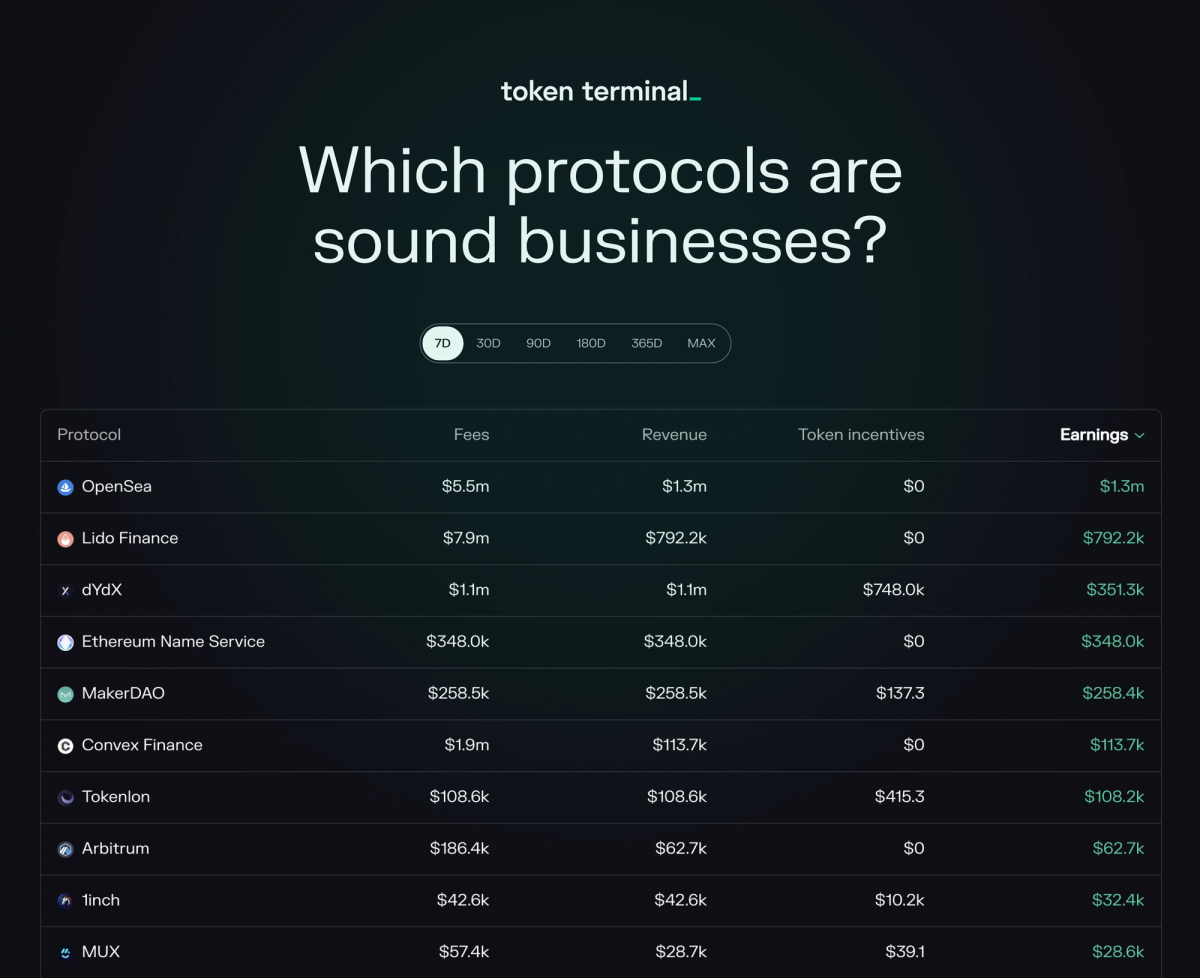This screenshot has width=1200, height=978.
Task: Click the MakerDAO logo icon
Action: pyautogui.click(x=65, y=694)
